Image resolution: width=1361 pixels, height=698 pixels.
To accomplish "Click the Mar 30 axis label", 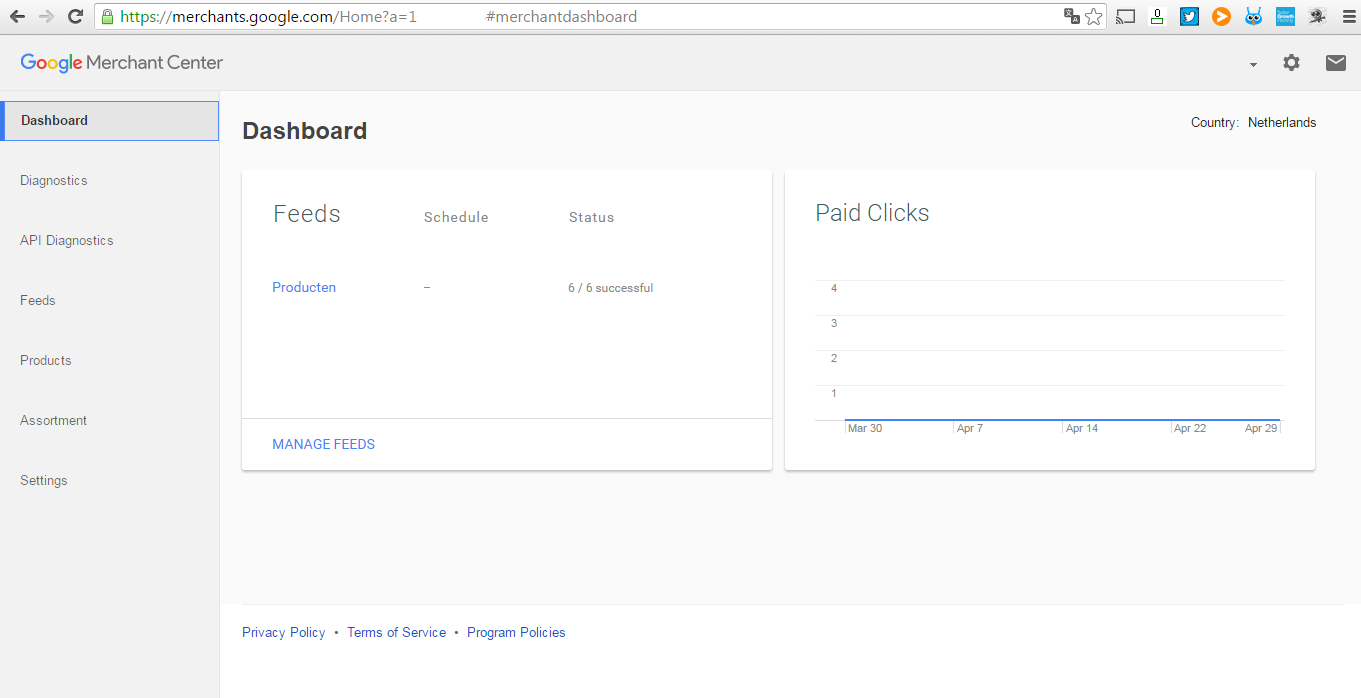I will (865, 429).
